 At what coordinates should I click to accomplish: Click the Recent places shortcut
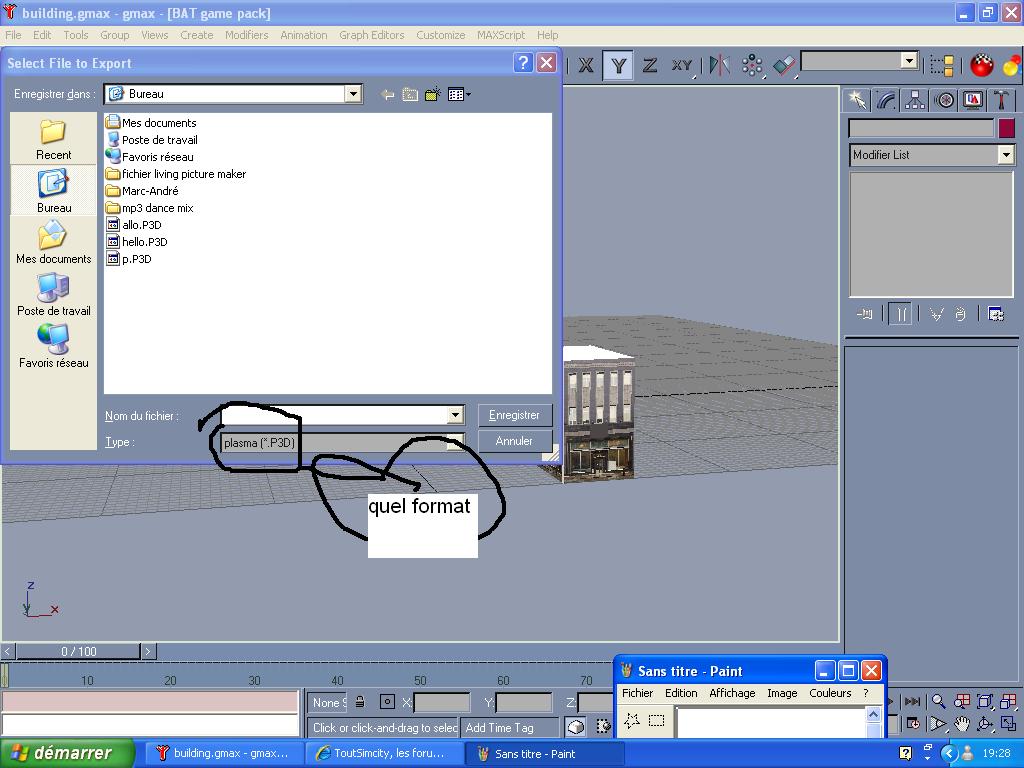coord(53,139)
